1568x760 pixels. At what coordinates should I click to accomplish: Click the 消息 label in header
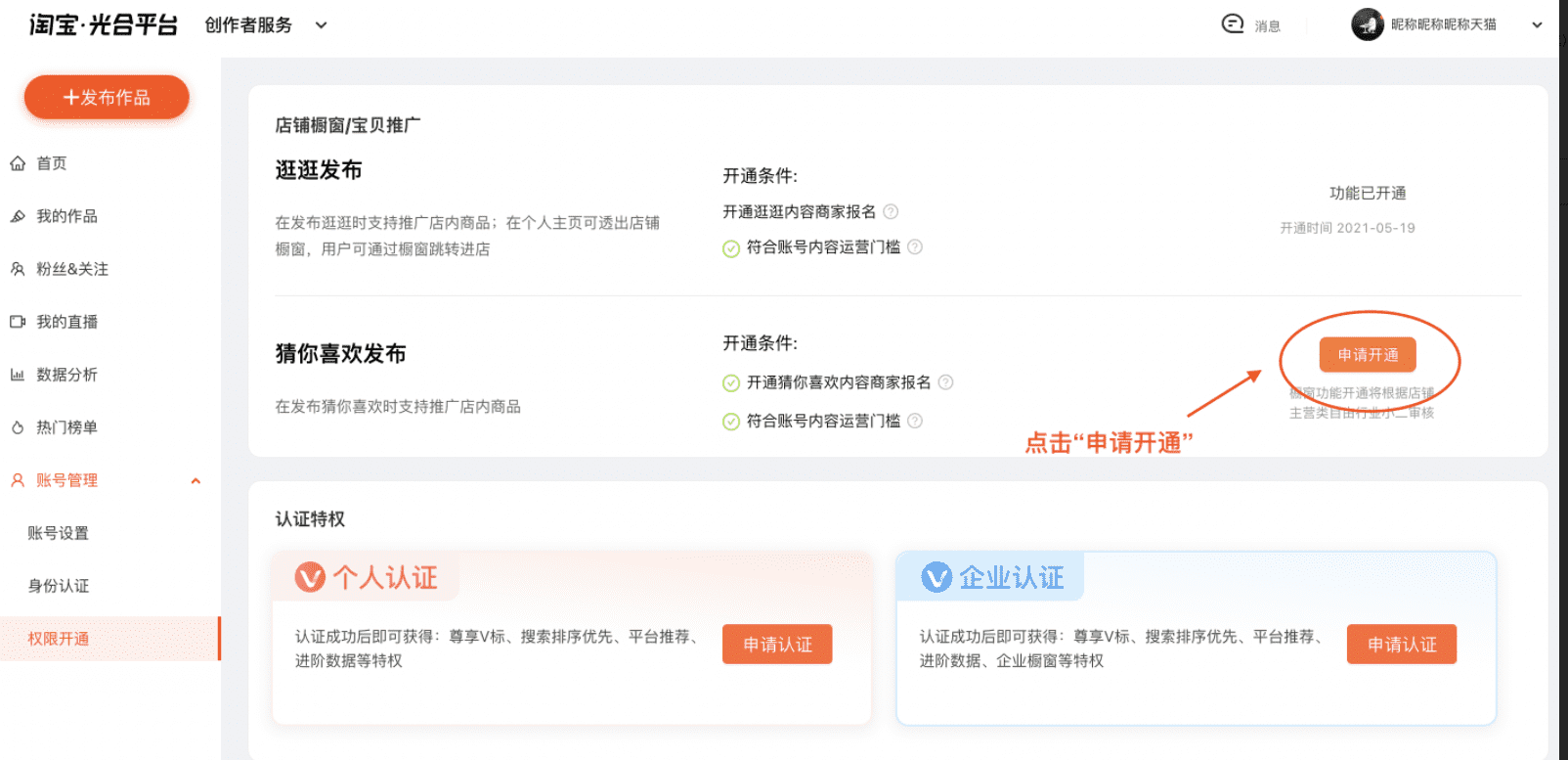point(1268,26)
